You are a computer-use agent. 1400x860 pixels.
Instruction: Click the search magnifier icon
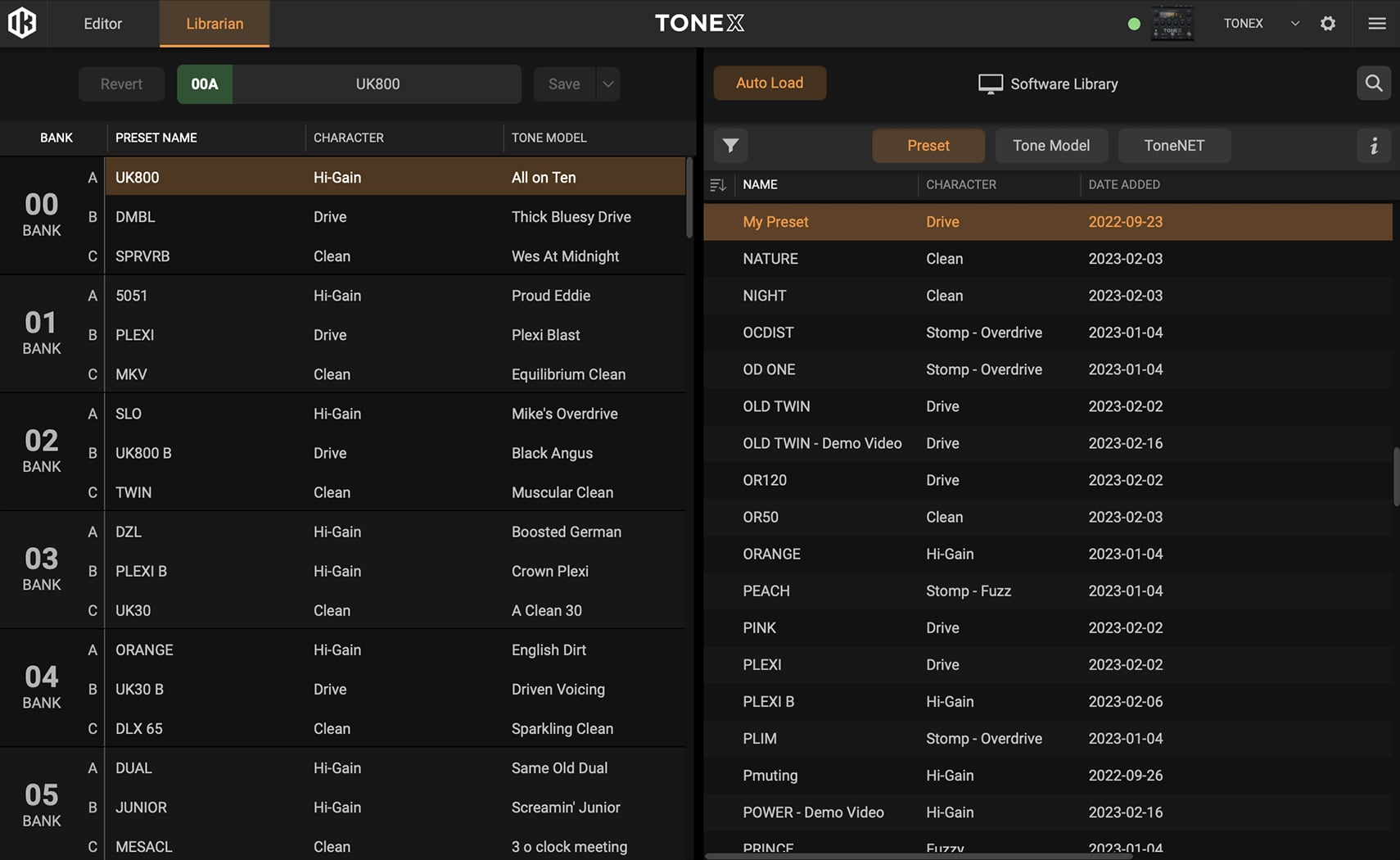pyautogui.click(x=1373, y=84)
